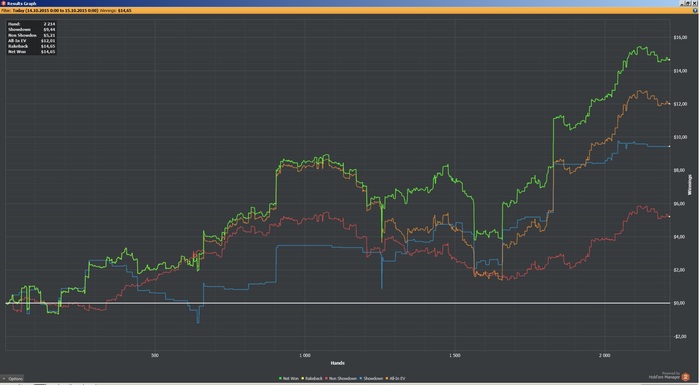Open the filter bar dropdown arrow

(696, 10)
